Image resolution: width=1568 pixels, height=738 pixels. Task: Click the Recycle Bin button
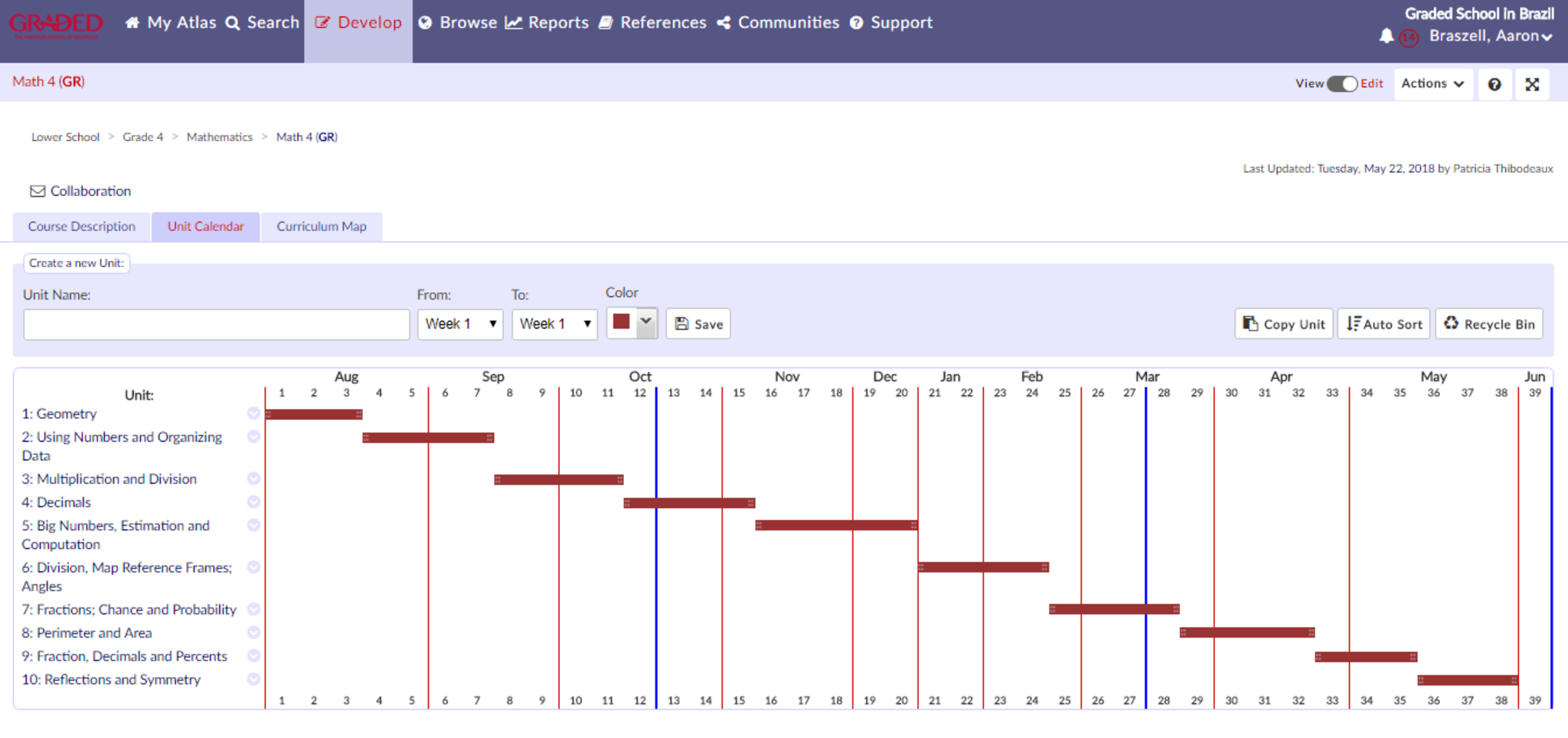(x=1488, y=324)
